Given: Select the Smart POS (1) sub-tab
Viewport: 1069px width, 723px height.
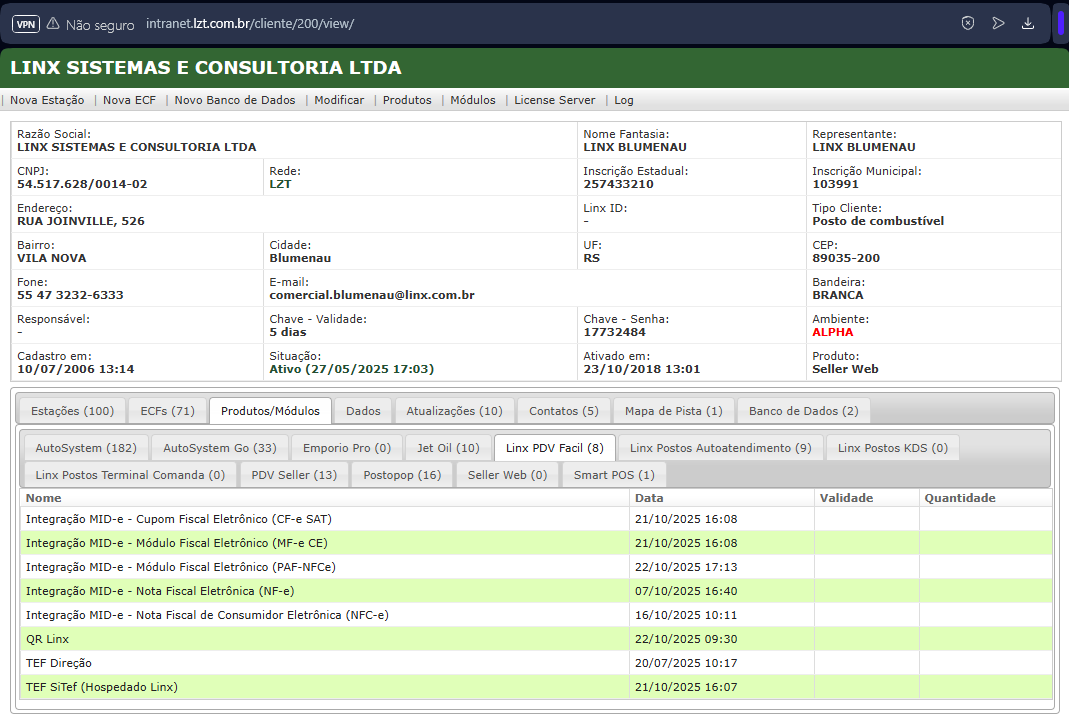Looking at the screenshot, I should pyautogui.click(x=614, y=475).
